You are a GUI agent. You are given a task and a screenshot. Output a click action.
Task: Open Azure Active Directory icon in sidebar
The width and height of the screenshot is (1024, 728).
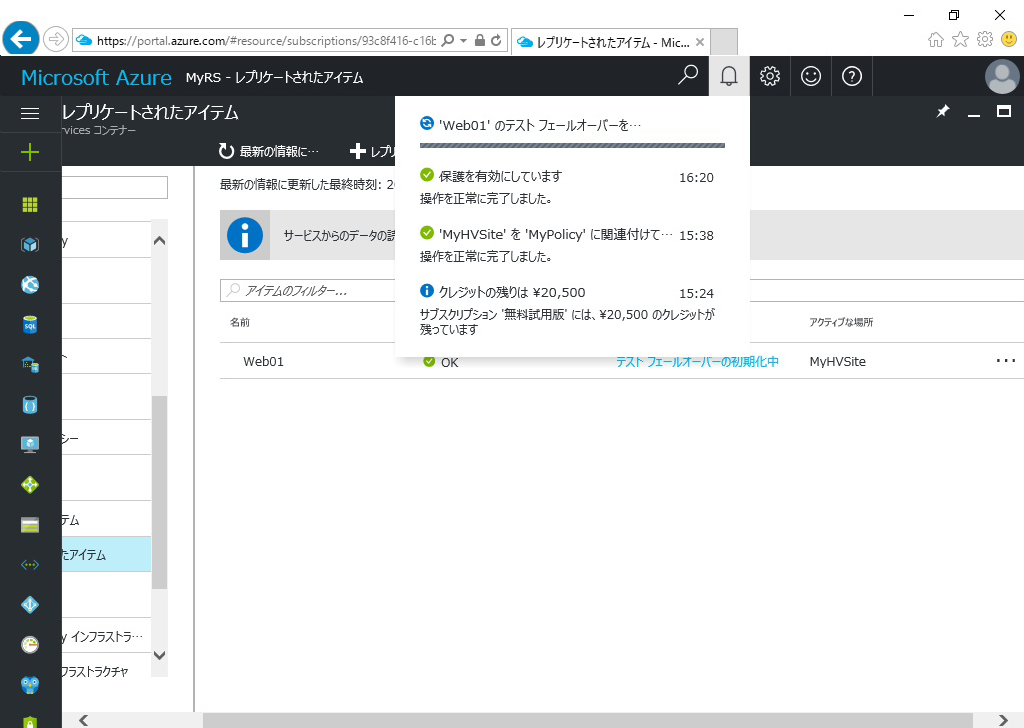pos(30,605)
